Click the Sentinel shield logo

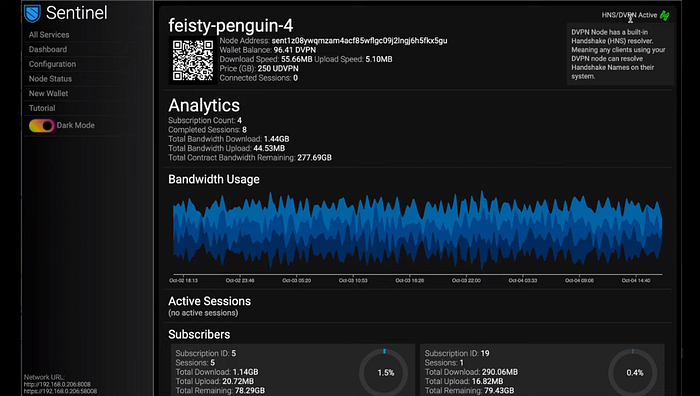[32, 13]
